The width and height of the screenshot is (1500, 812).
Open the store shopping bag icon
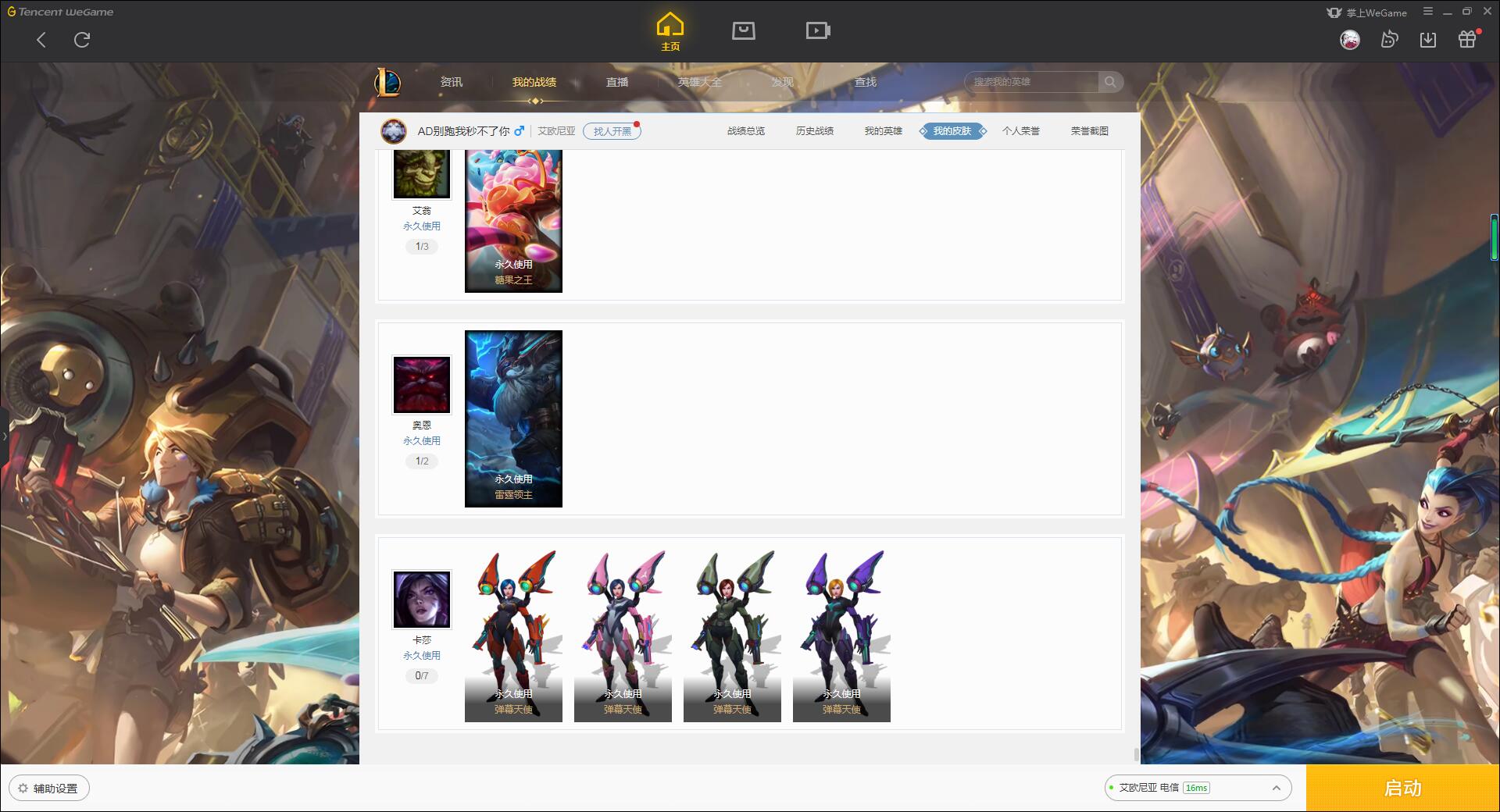point(744,30)
